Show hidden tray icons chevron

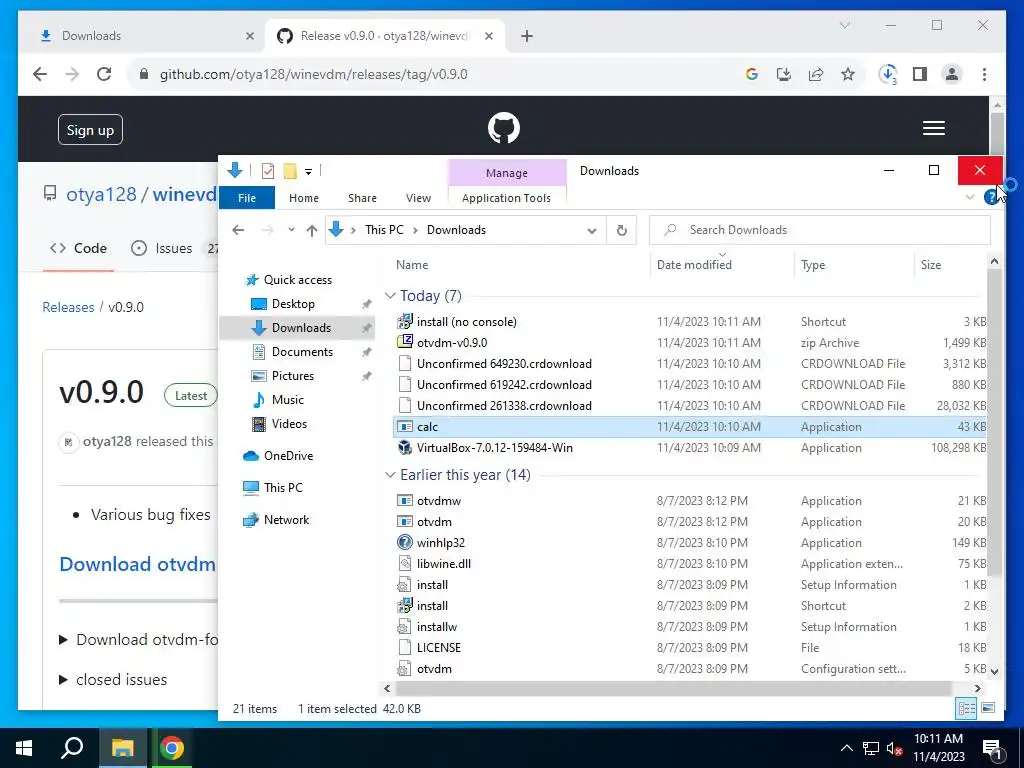(x=846, y=748)
